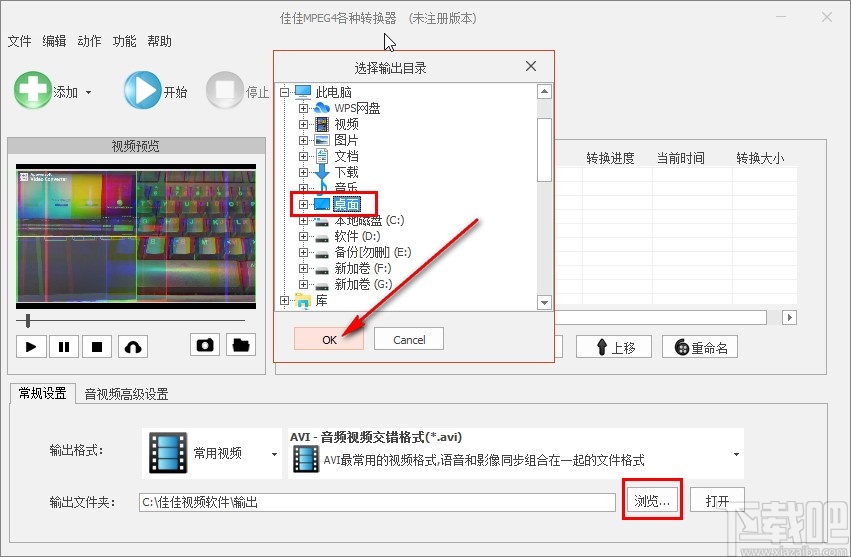Click the 当前时间 column header

(x=681, y=159)
